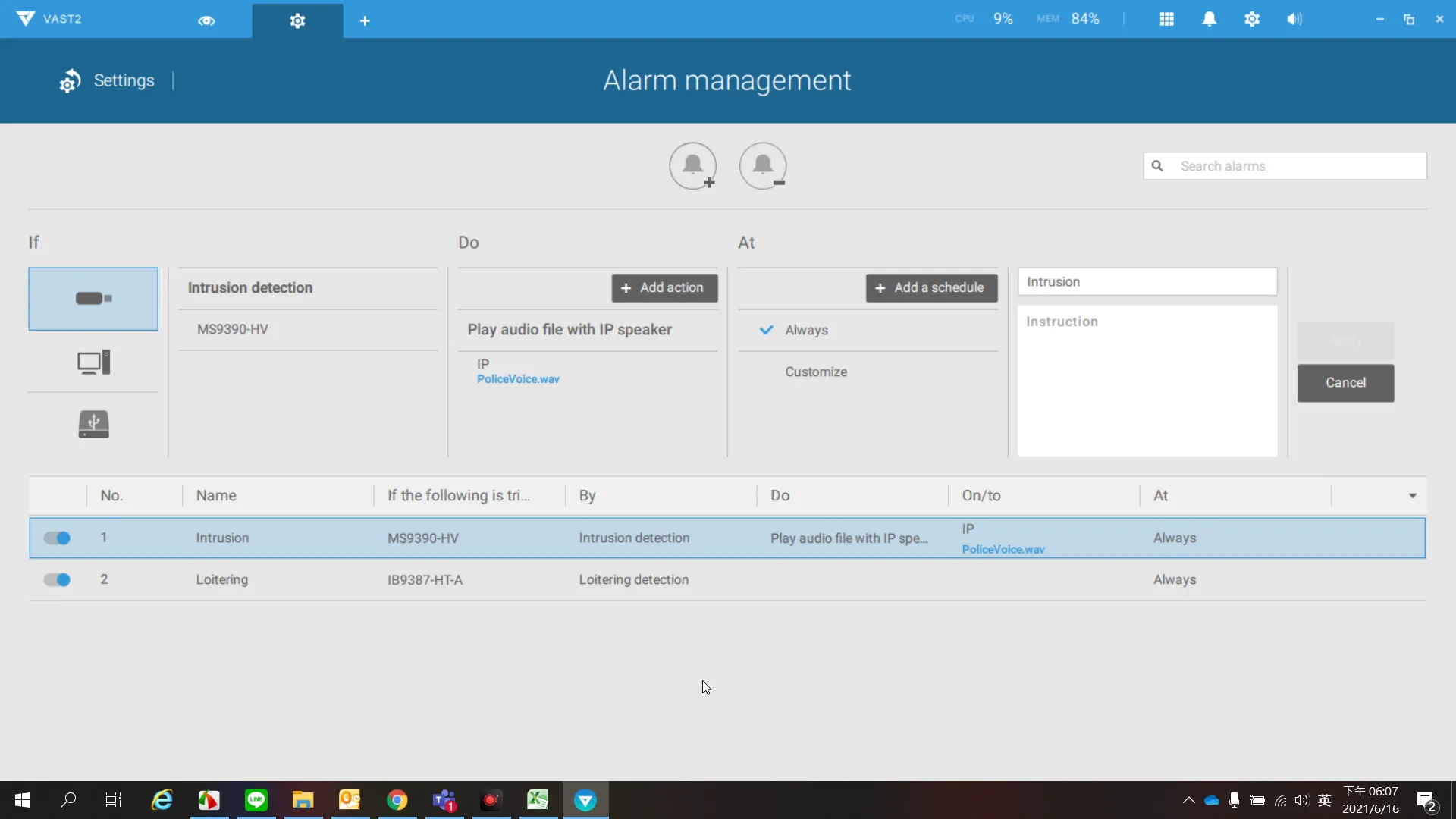Disable the Intrusion alarm toggle
The height and width of the screenshot is (819, 1456).
pyautogui.click(x=58, y=538)
